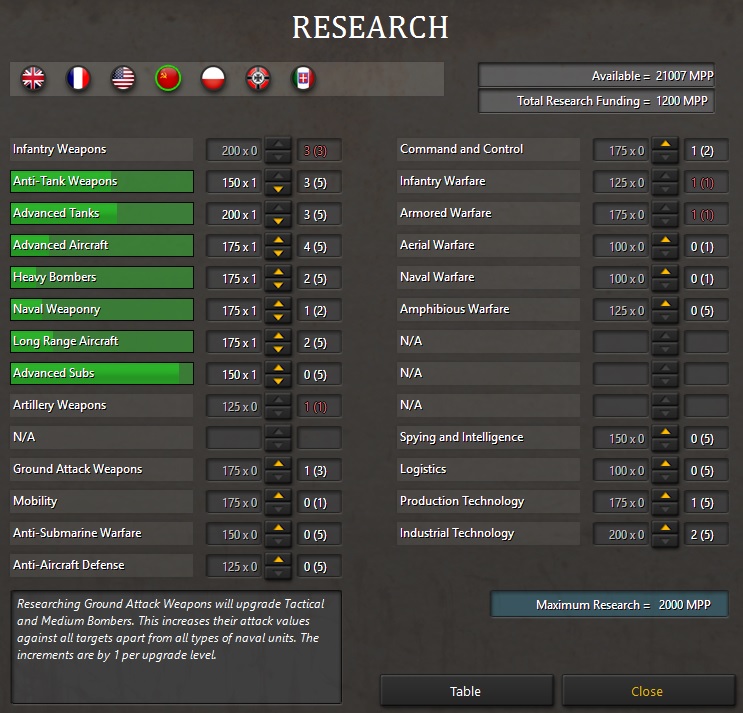Screen dimensions: 743x713
Task: Increase Mobility research funding
Action: (279, 496)
